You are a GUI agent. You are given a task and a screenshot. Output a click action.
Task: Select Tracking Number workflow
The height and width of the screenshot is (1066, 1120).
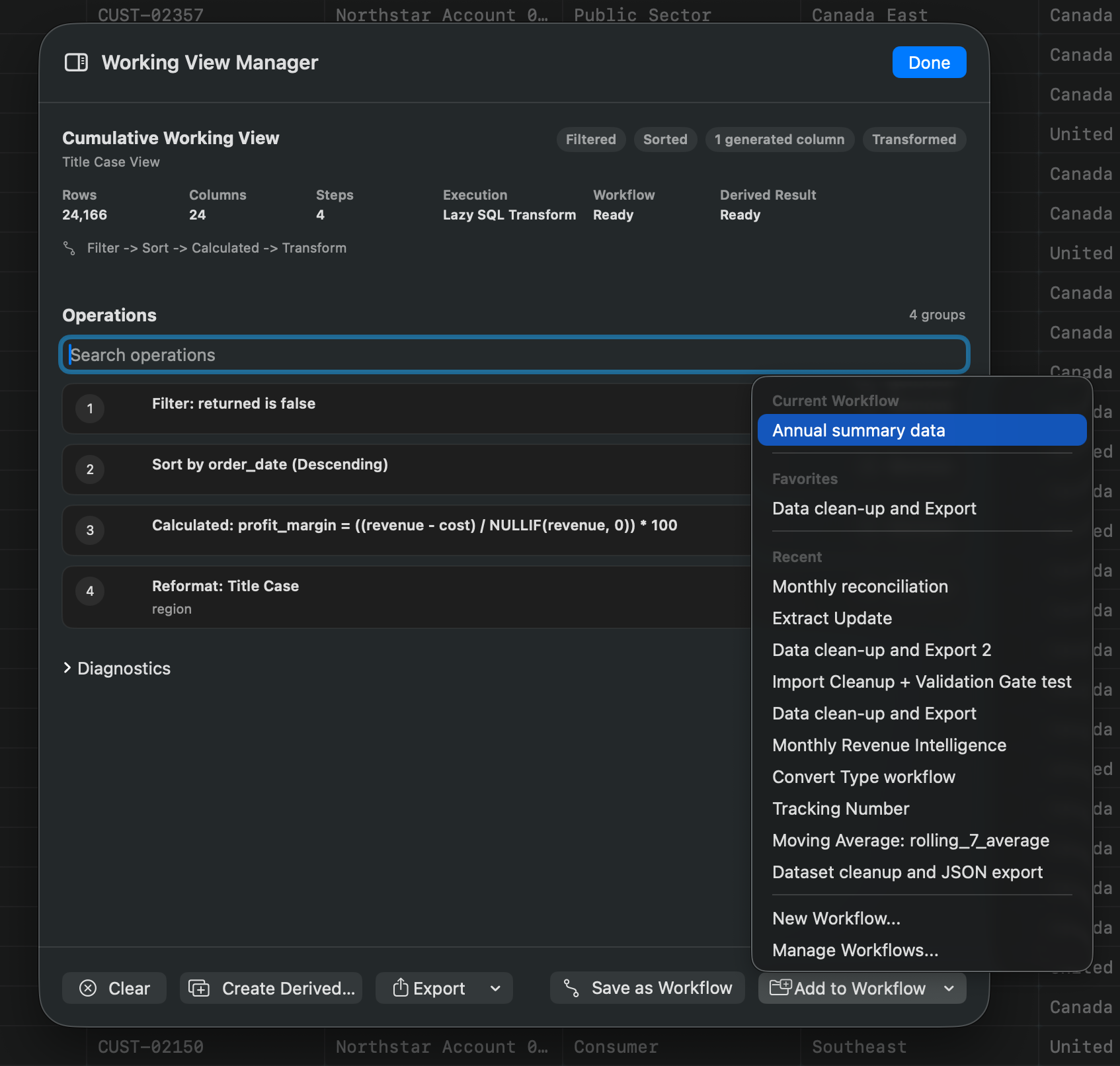coord(922,809)
